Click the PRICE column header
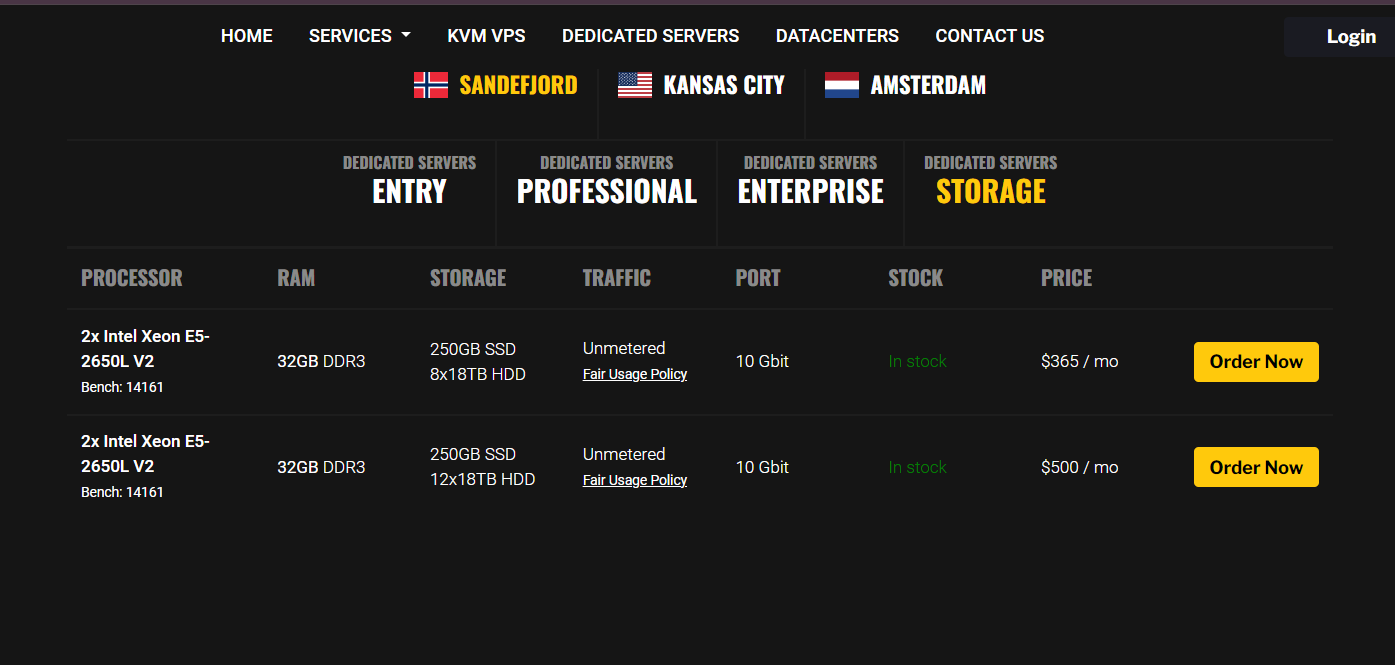This screenshot has height=665, width=1395. tap(1067, 278)
